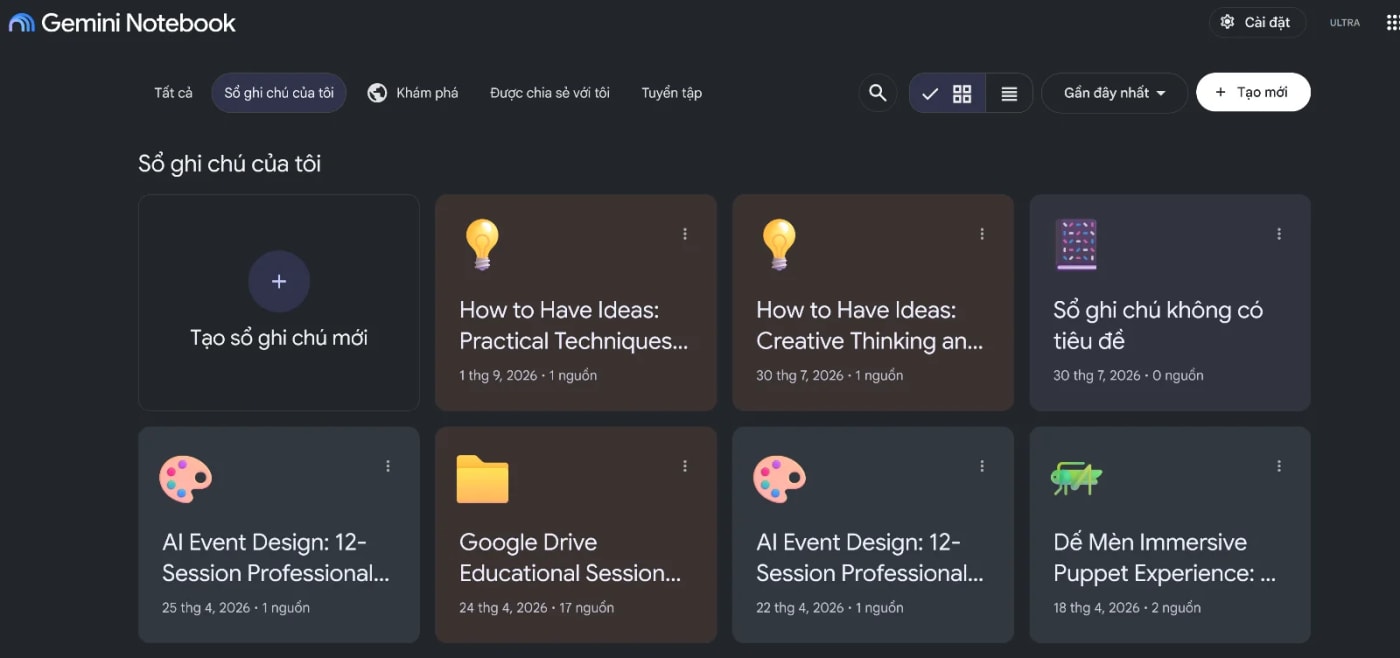
Task: Open the Google apps grid icon
Action: [1393, 22]
